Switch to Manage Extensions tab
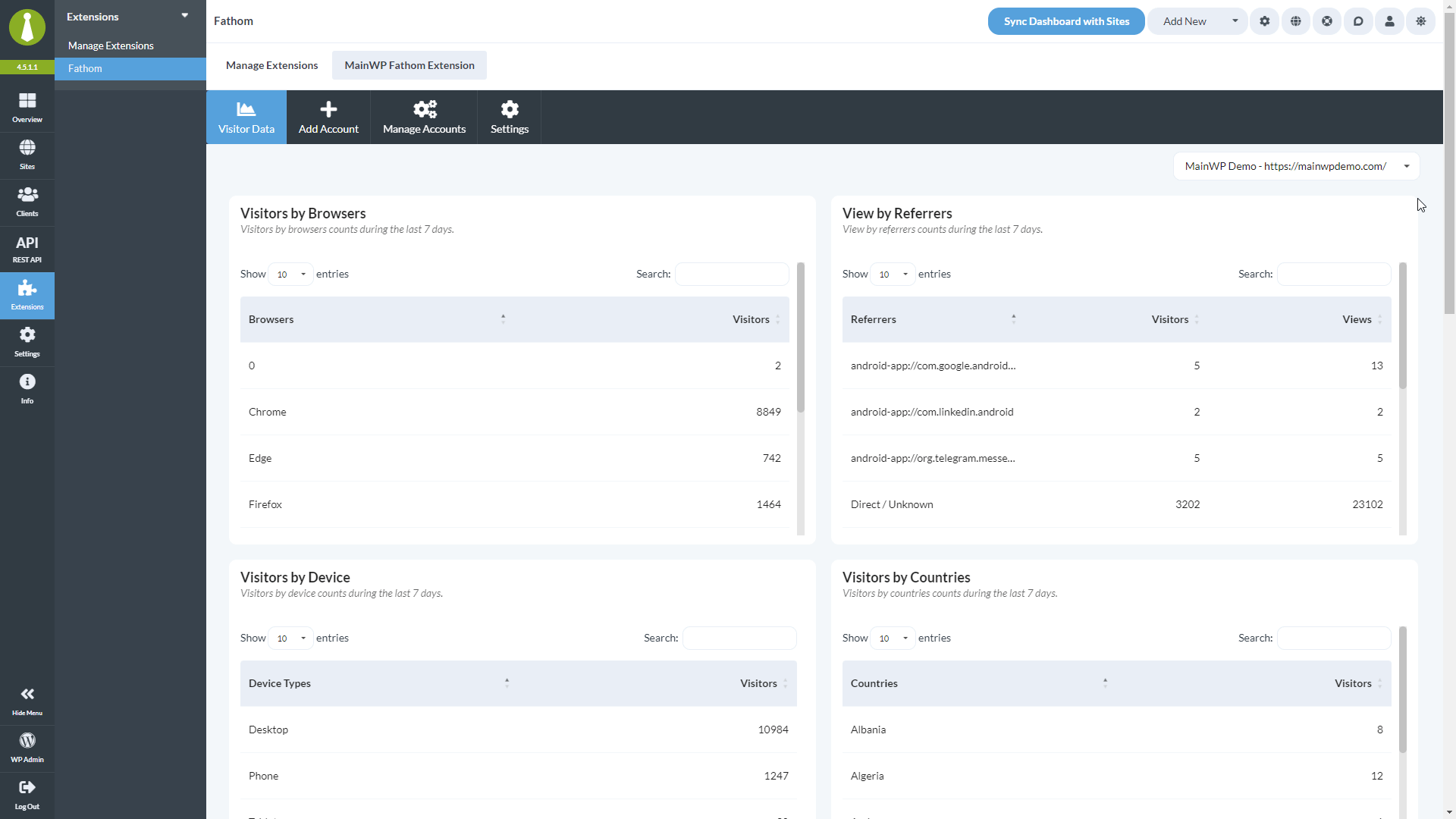Screen dimensions: 1456x819 pyautogui.click(x=271, y=65)
